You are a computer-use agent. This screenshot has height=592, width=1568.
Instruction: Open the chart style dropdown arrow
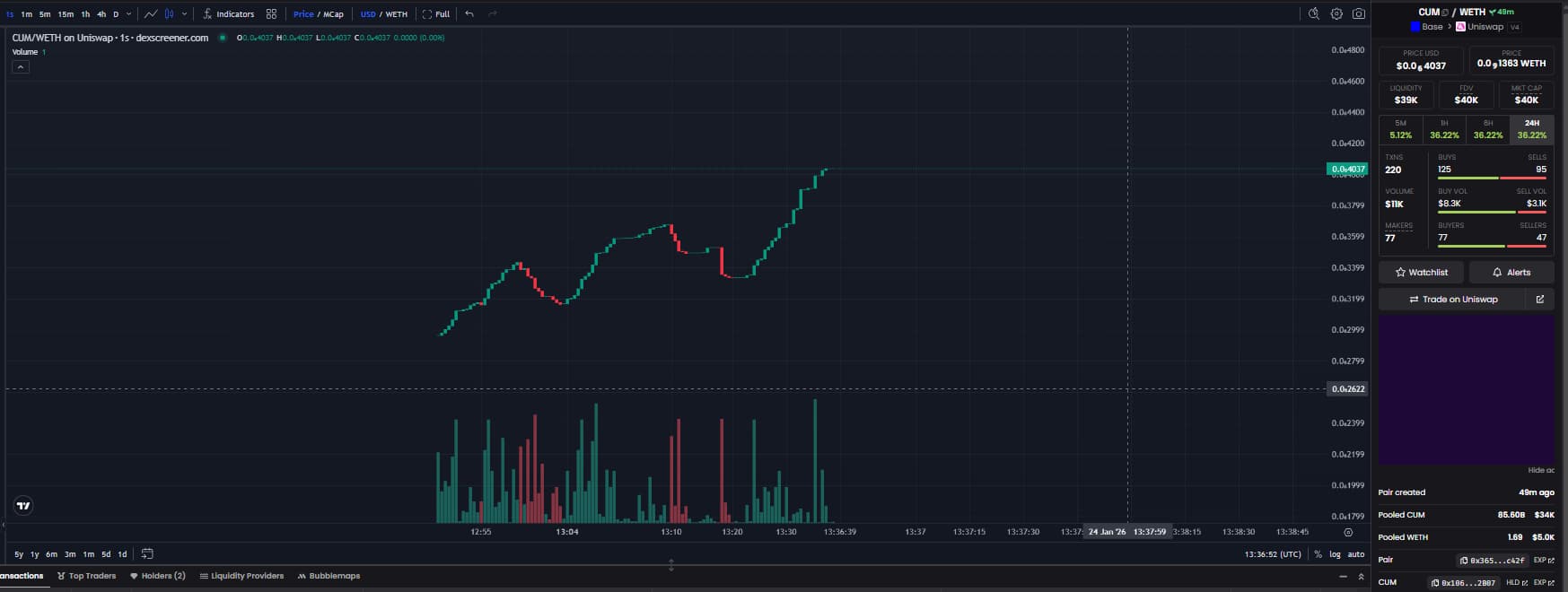click(185, 14)
